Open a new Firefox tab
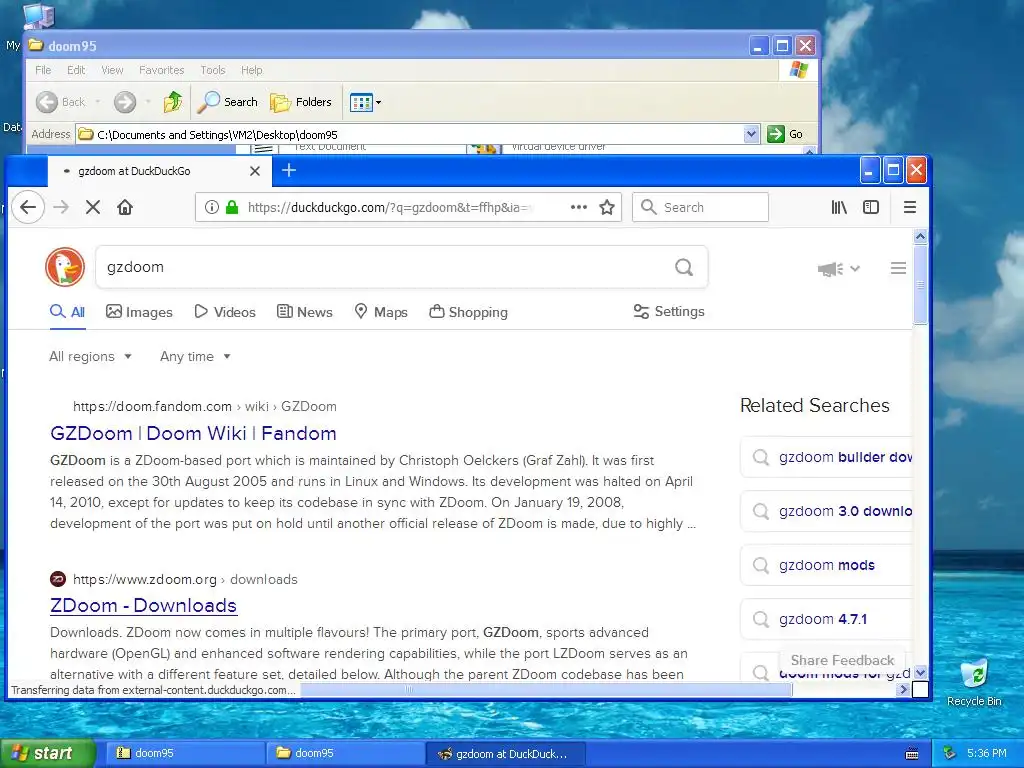 pyautogui.click(x=289, y=170)
